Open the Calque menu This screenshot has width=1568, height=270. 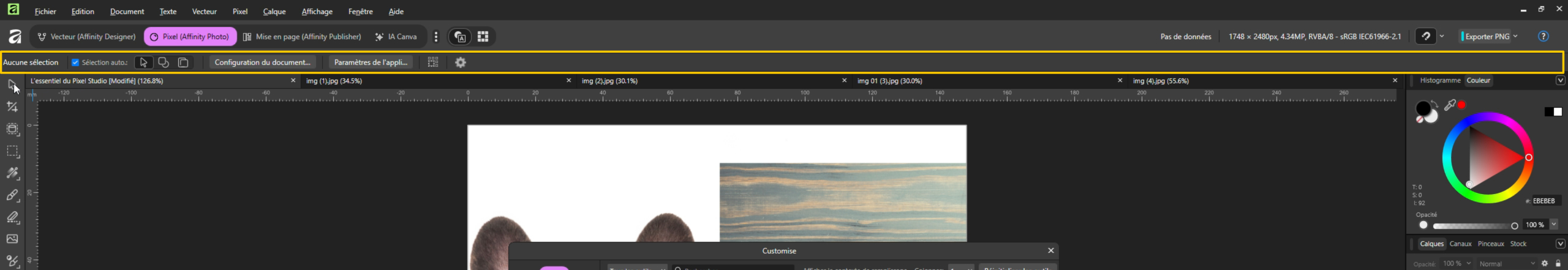coord(274,12)
